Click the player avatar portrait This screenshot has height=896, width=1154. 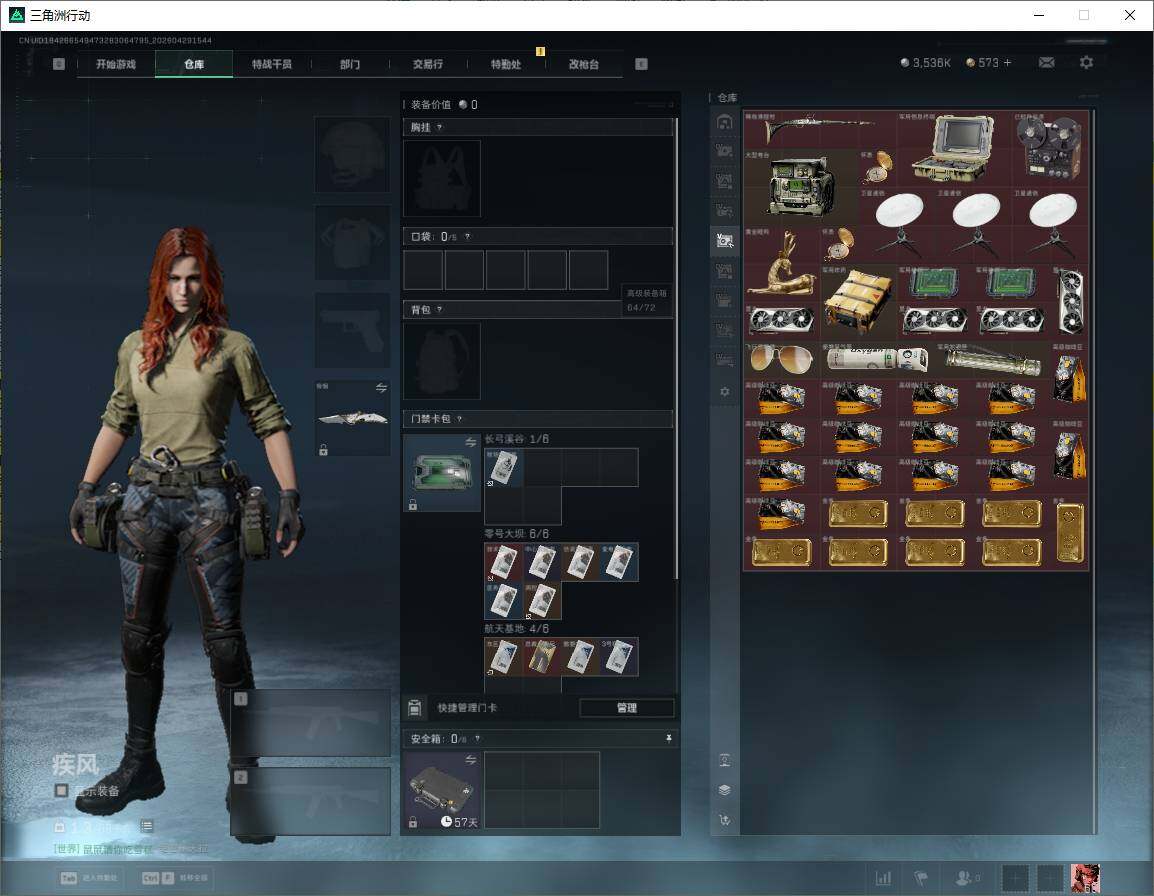(1085, 878)
